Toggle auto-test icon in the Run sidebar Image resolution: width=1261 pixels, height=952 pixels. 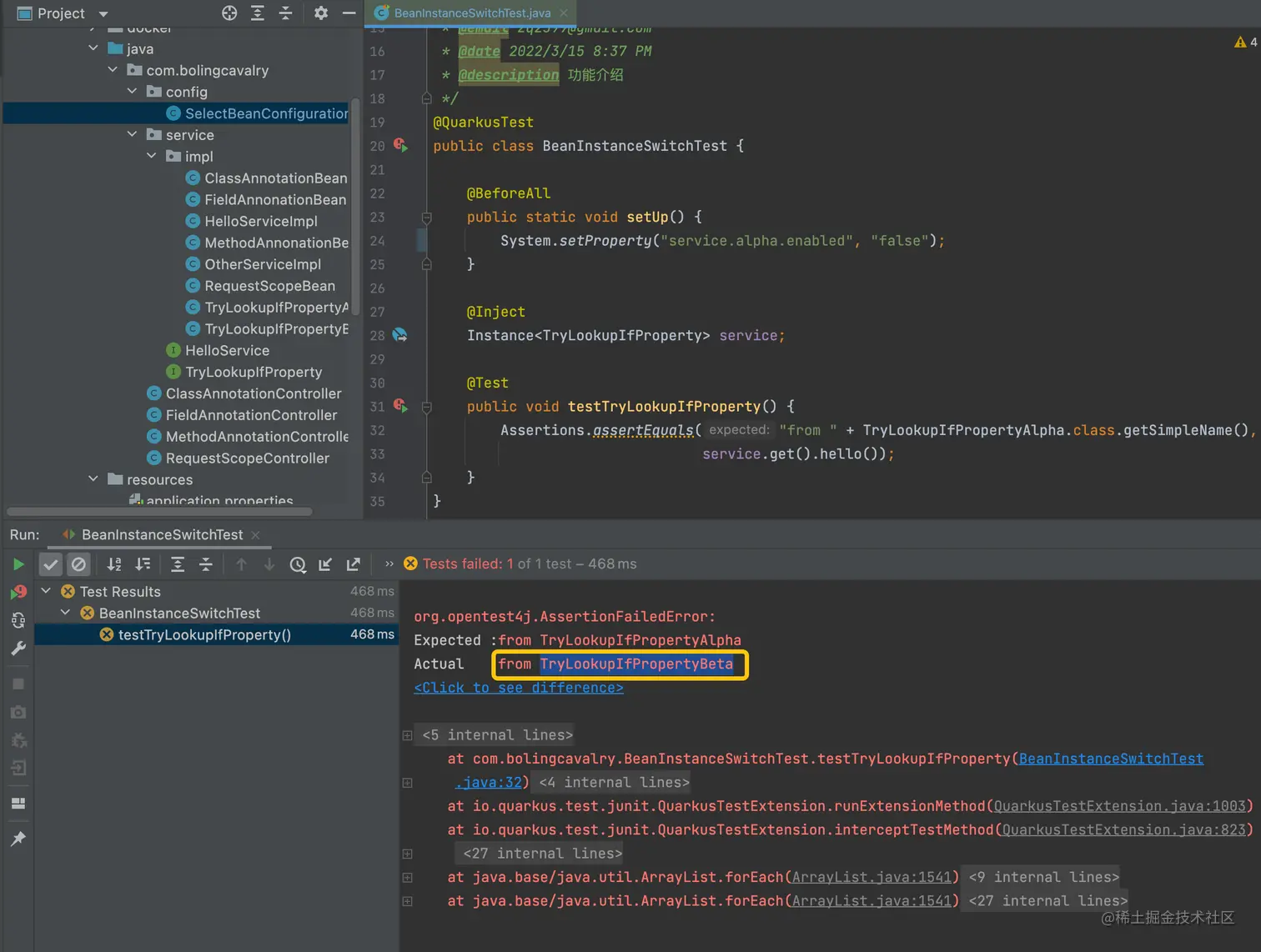[18, 620]
